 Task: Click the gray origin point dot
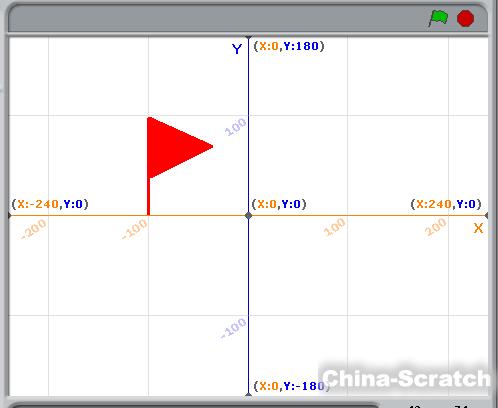pos(248,215)
